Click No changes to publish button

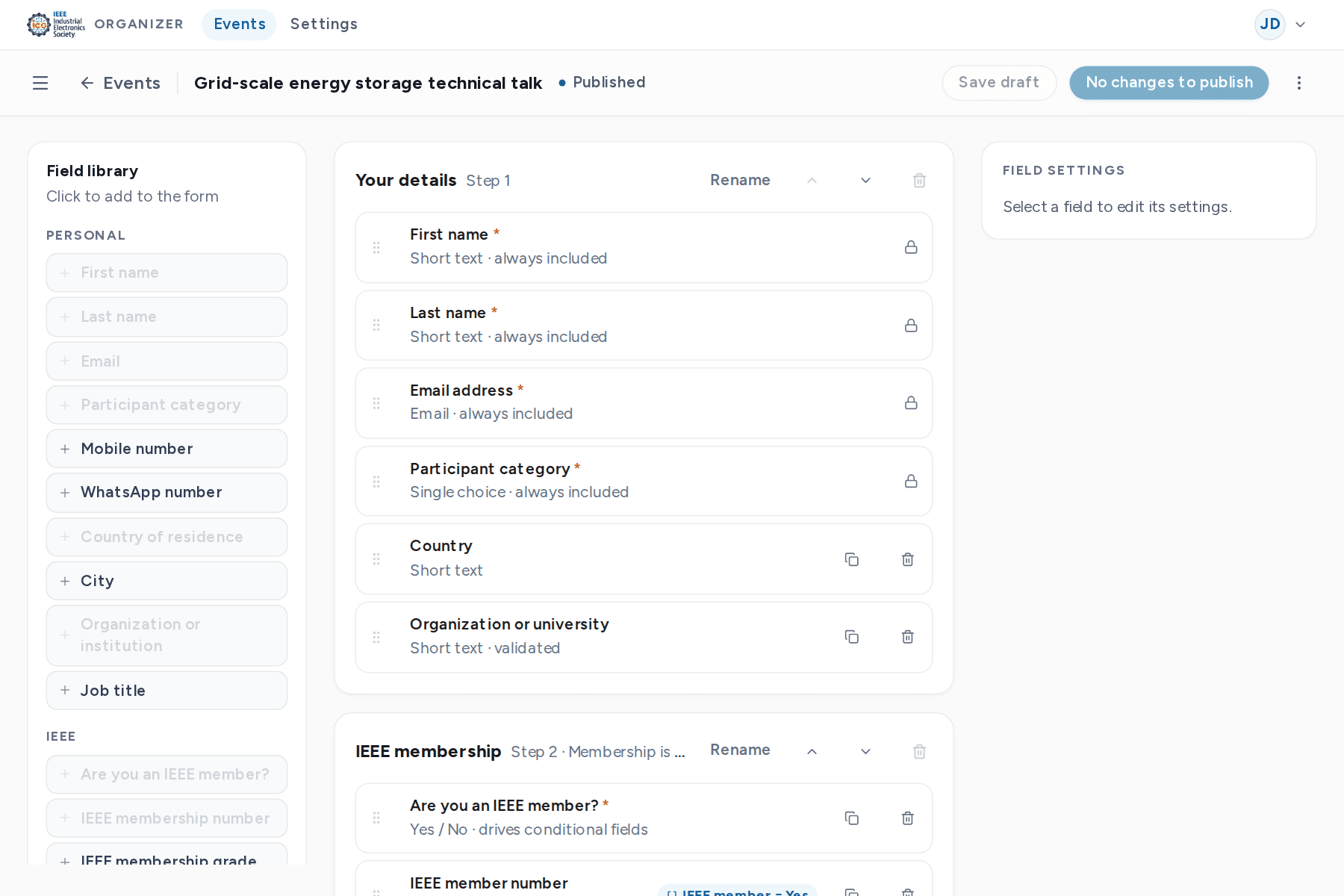(1169, 83)
